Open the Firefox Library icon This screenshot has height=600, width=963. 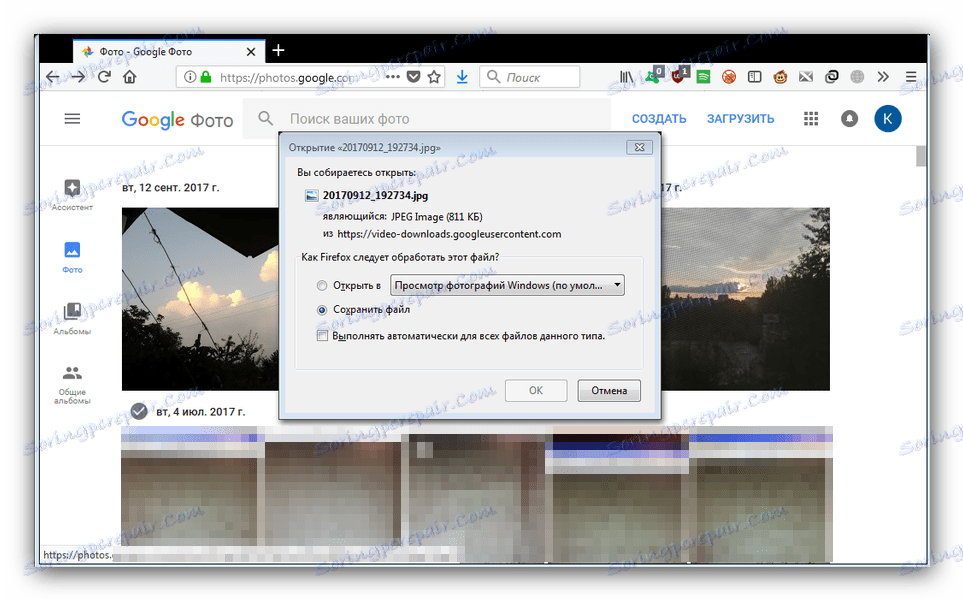626,77
